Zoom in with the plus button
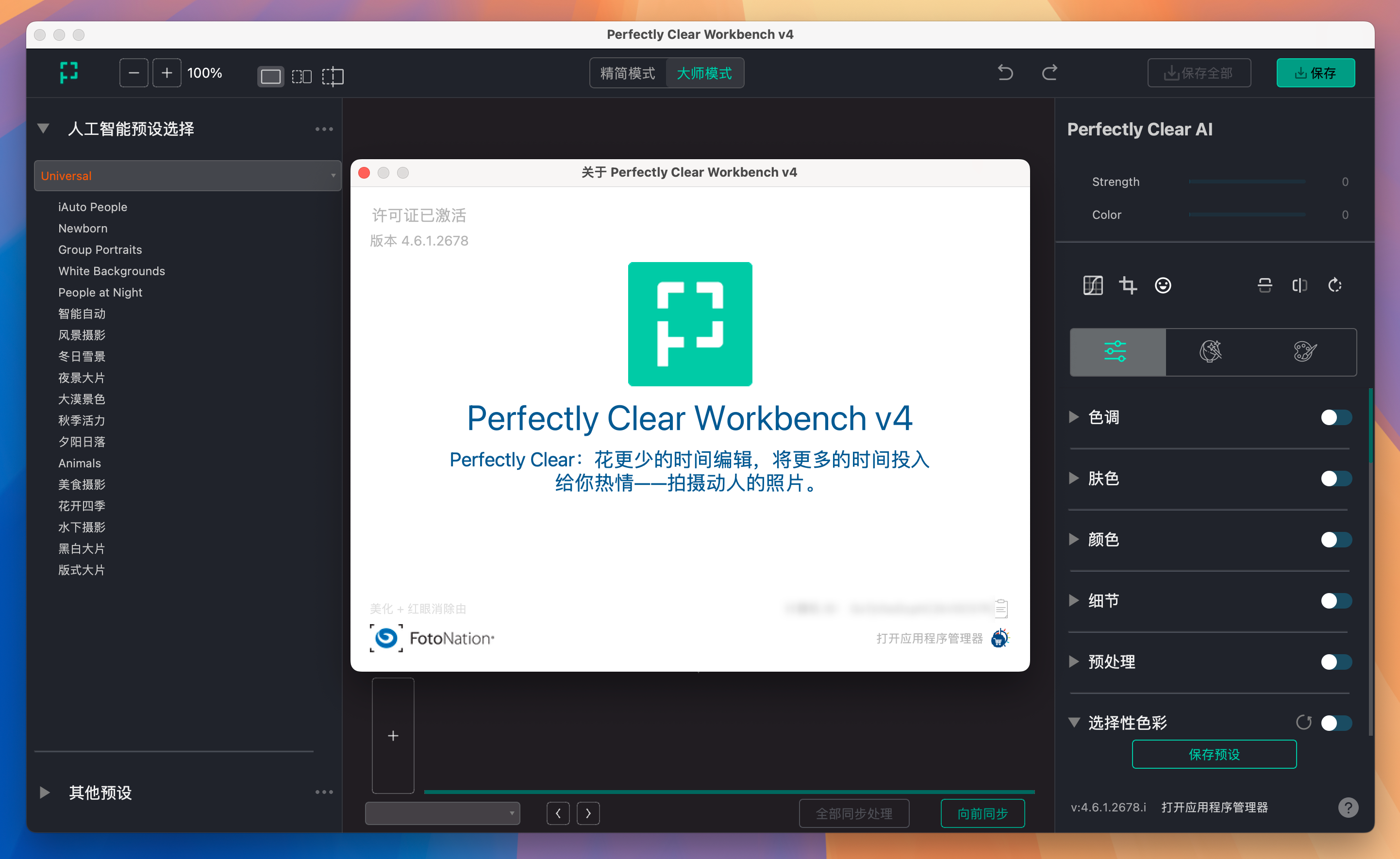 click(167, 73)
